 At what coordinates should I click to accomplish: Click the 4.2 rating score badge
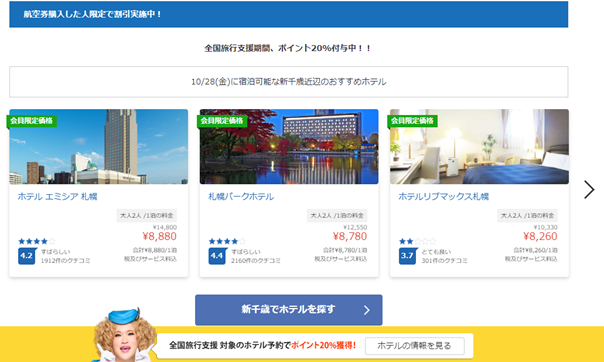(x=27, y=256)
